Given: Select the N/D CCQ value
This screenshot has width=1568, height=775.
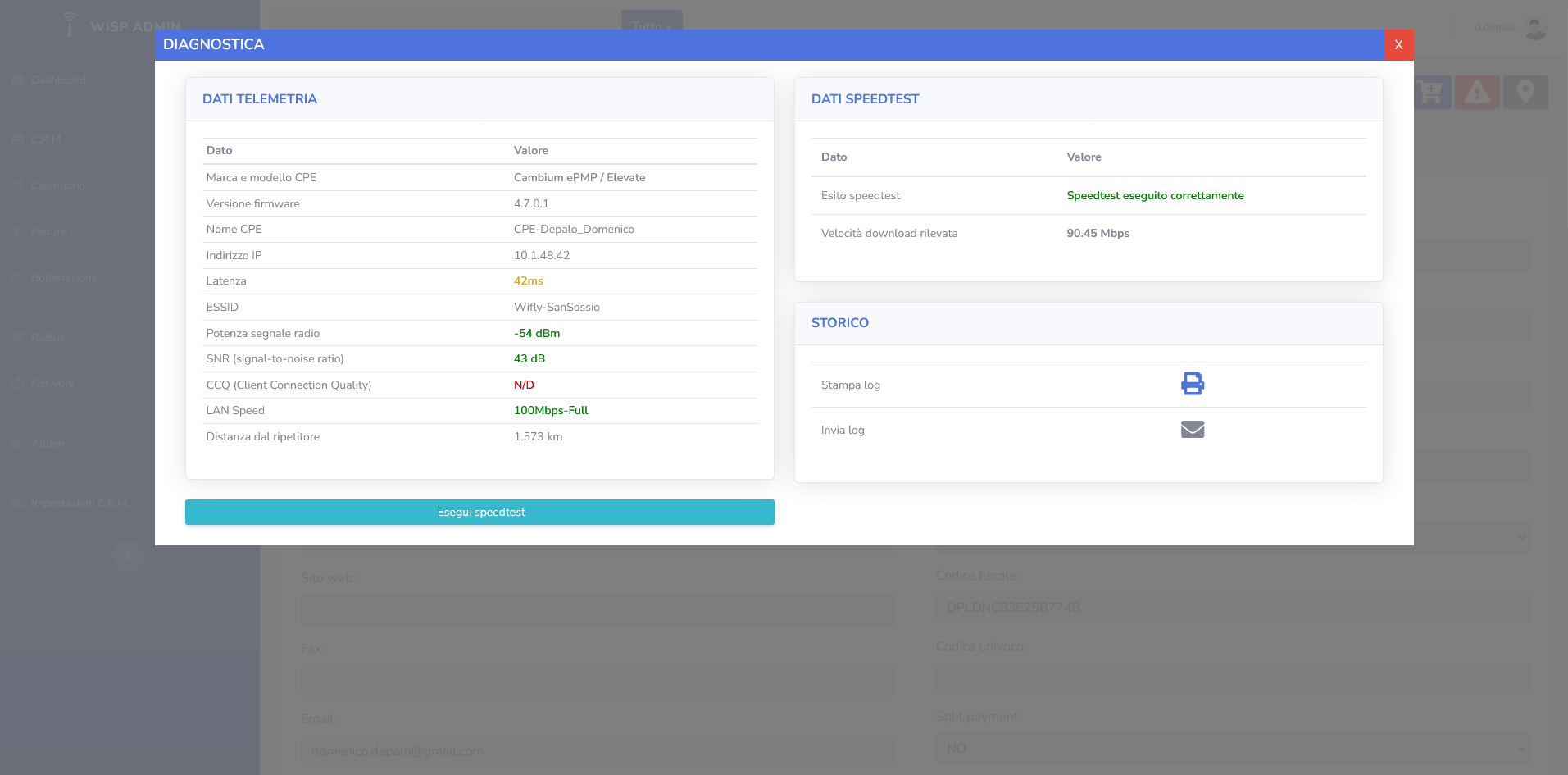Looking at the screenshot, I should 524,385.
